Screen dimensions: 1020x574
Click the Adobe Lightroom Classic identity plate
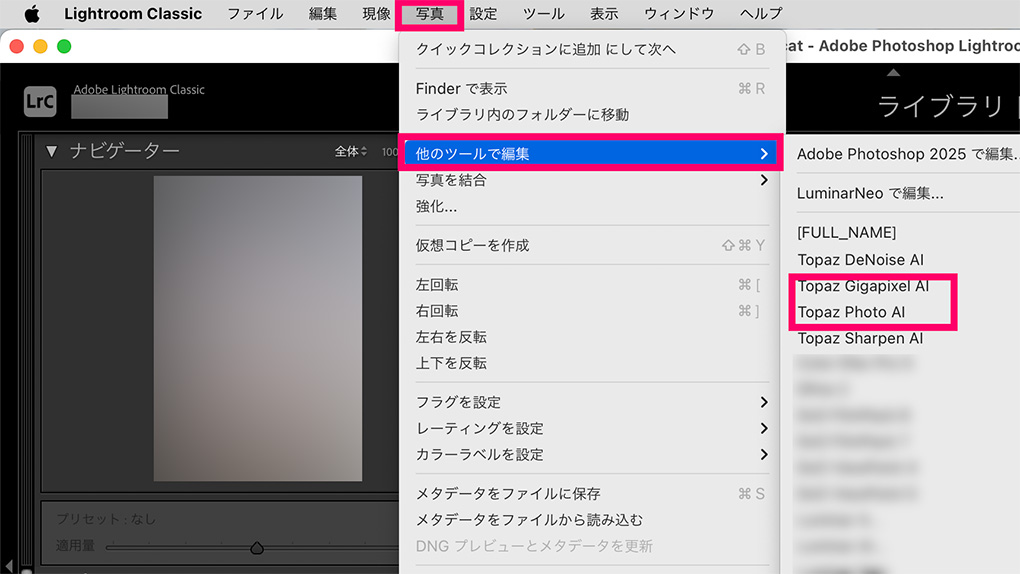tap(139, 90)
